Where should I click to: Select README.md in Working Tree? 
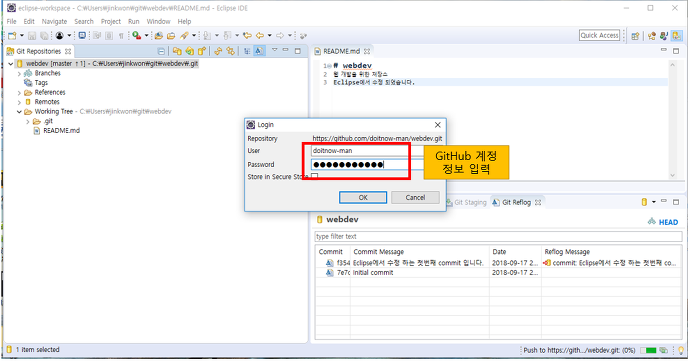pyautogui.click(x=61, y=131)
